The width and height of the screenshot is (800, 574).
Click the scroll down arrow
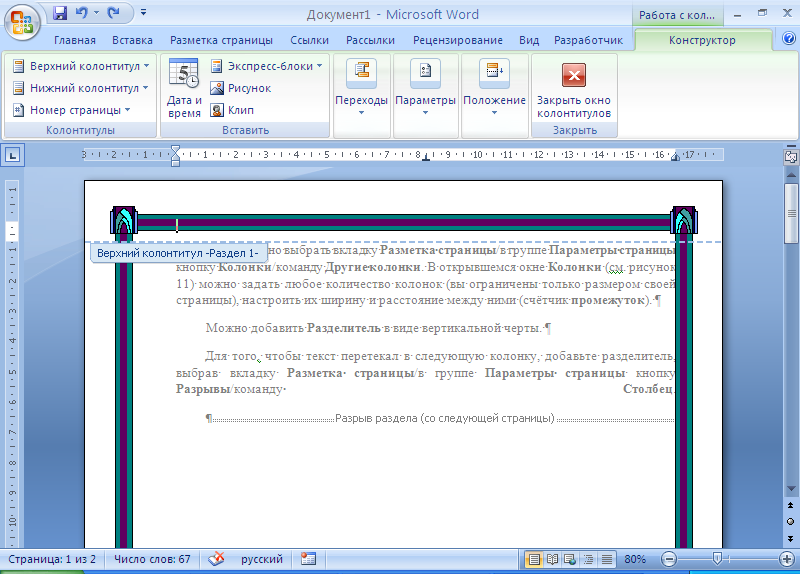(791, 489)
